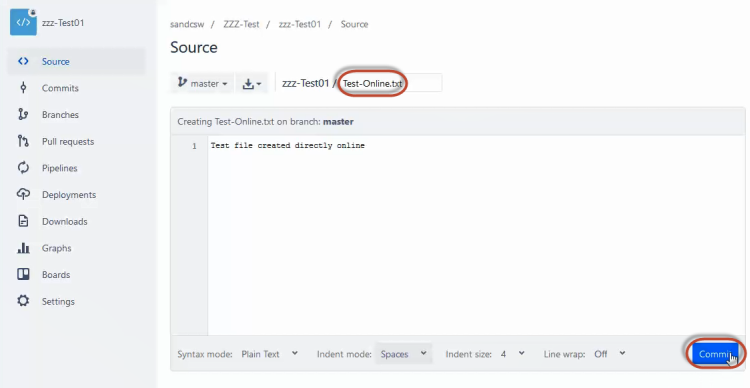Click Source breadcrumb link
The image size is (750, 388).
click(x=354, y=24)
